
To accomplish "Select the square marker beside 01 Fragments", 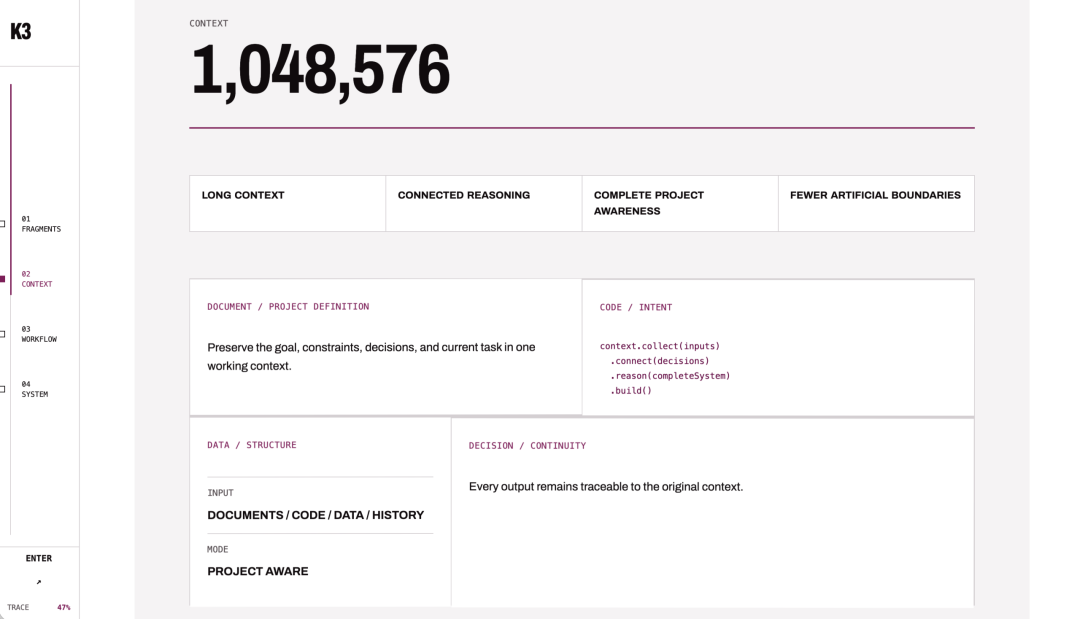I will pos(2,224).
